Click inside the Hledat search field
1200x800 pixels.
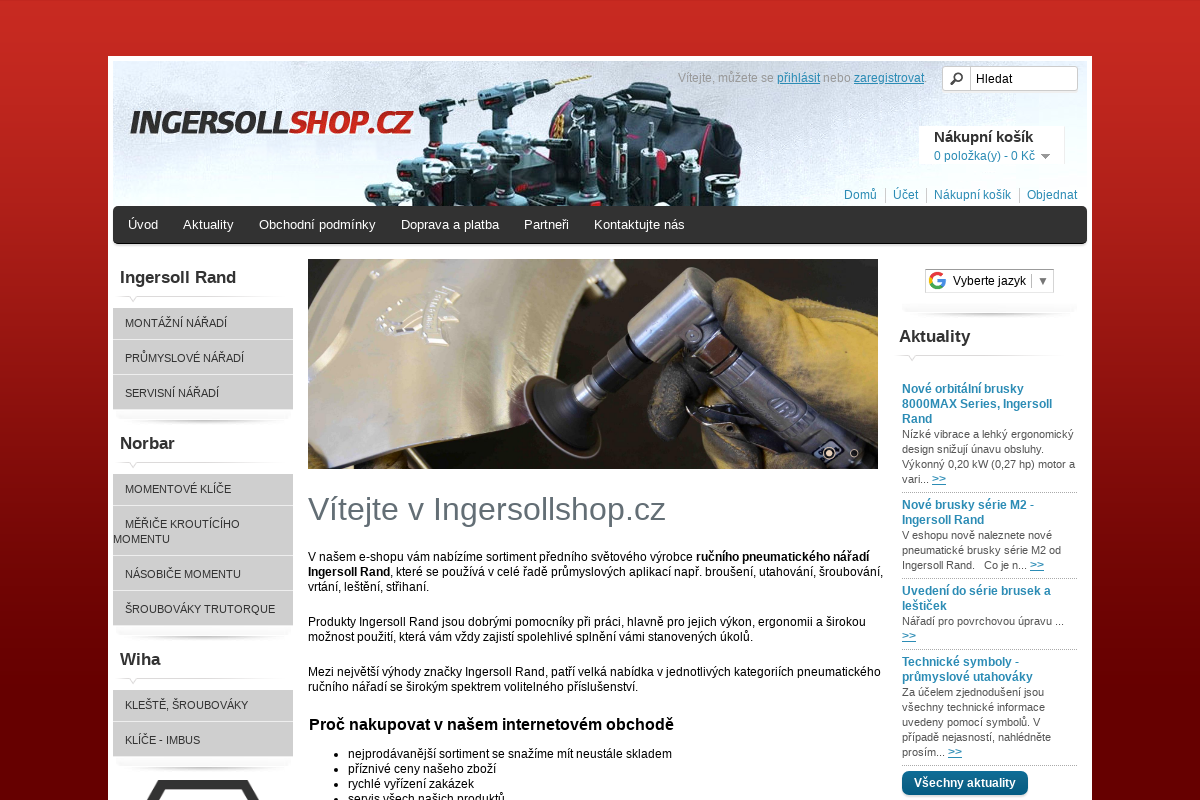click(1024, 78)
